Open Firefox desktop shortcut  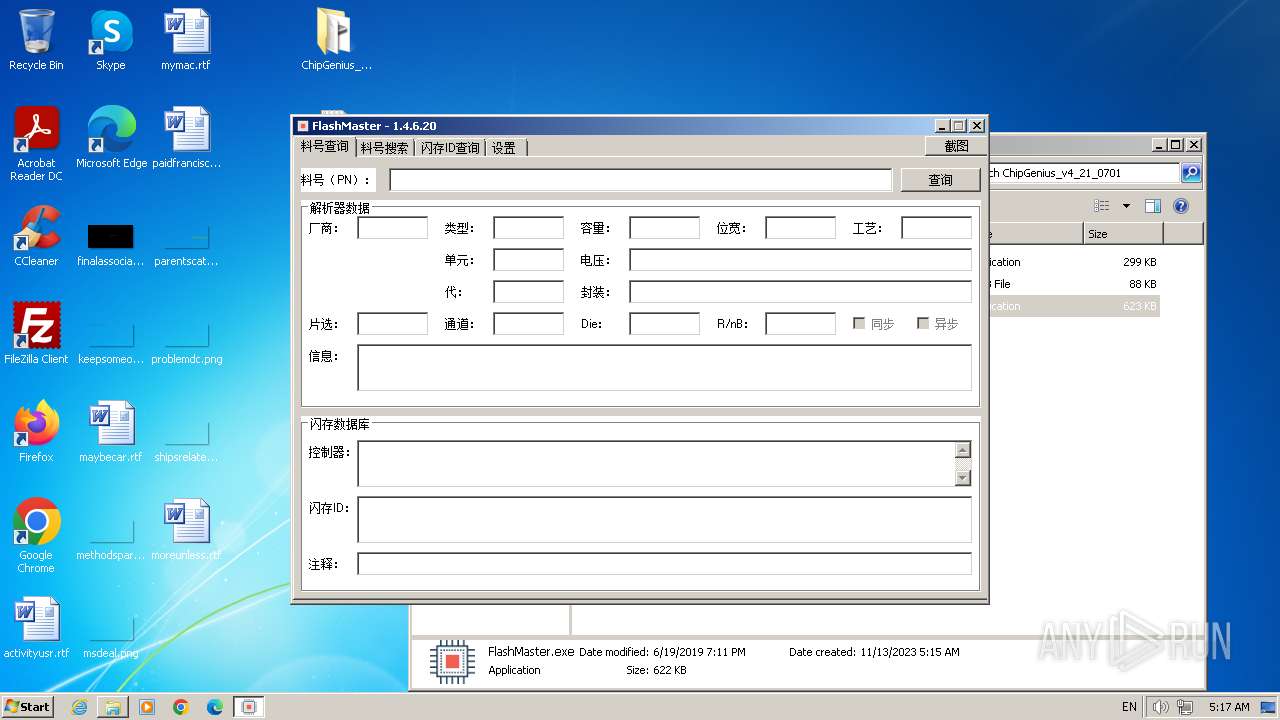(36, 431)
